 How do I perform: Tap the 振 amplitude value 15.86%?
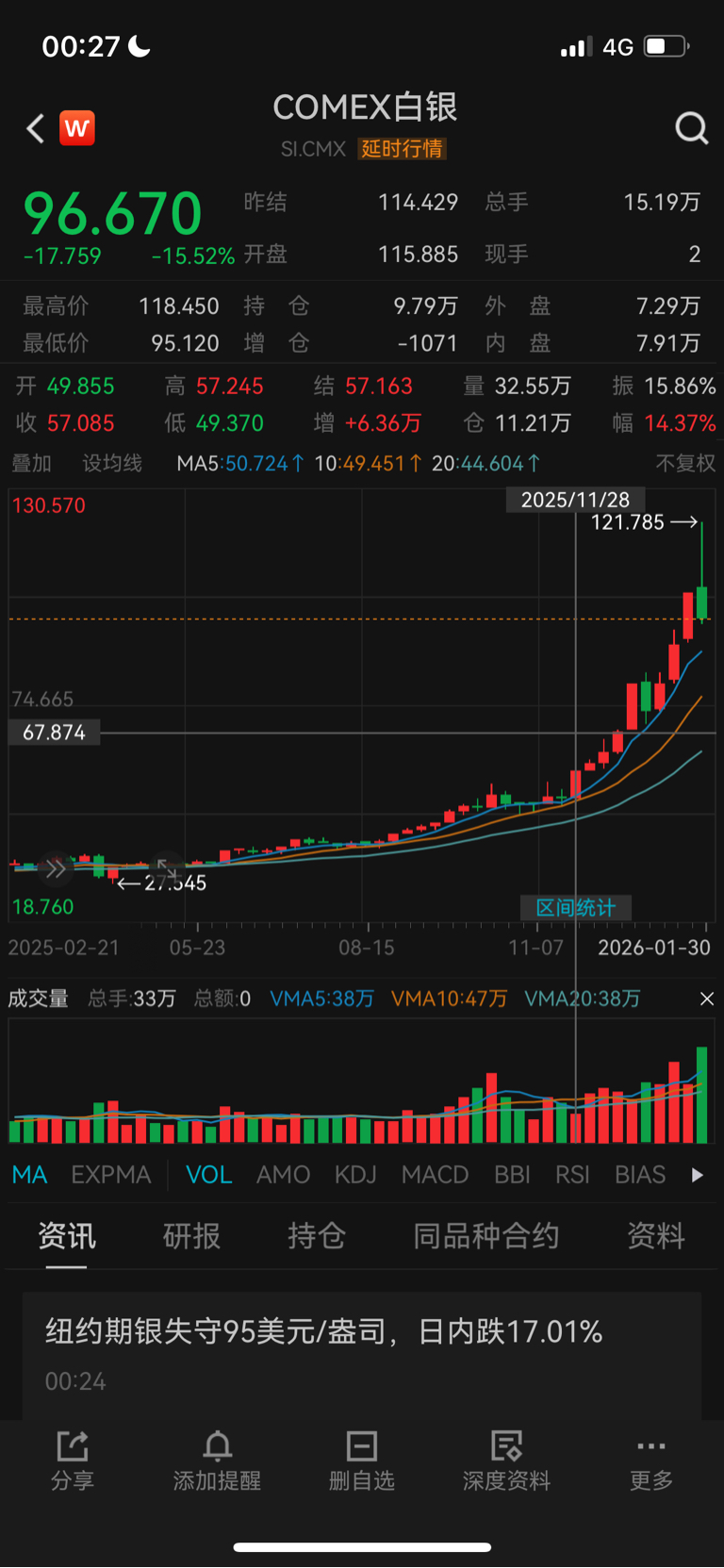point(680,387)
